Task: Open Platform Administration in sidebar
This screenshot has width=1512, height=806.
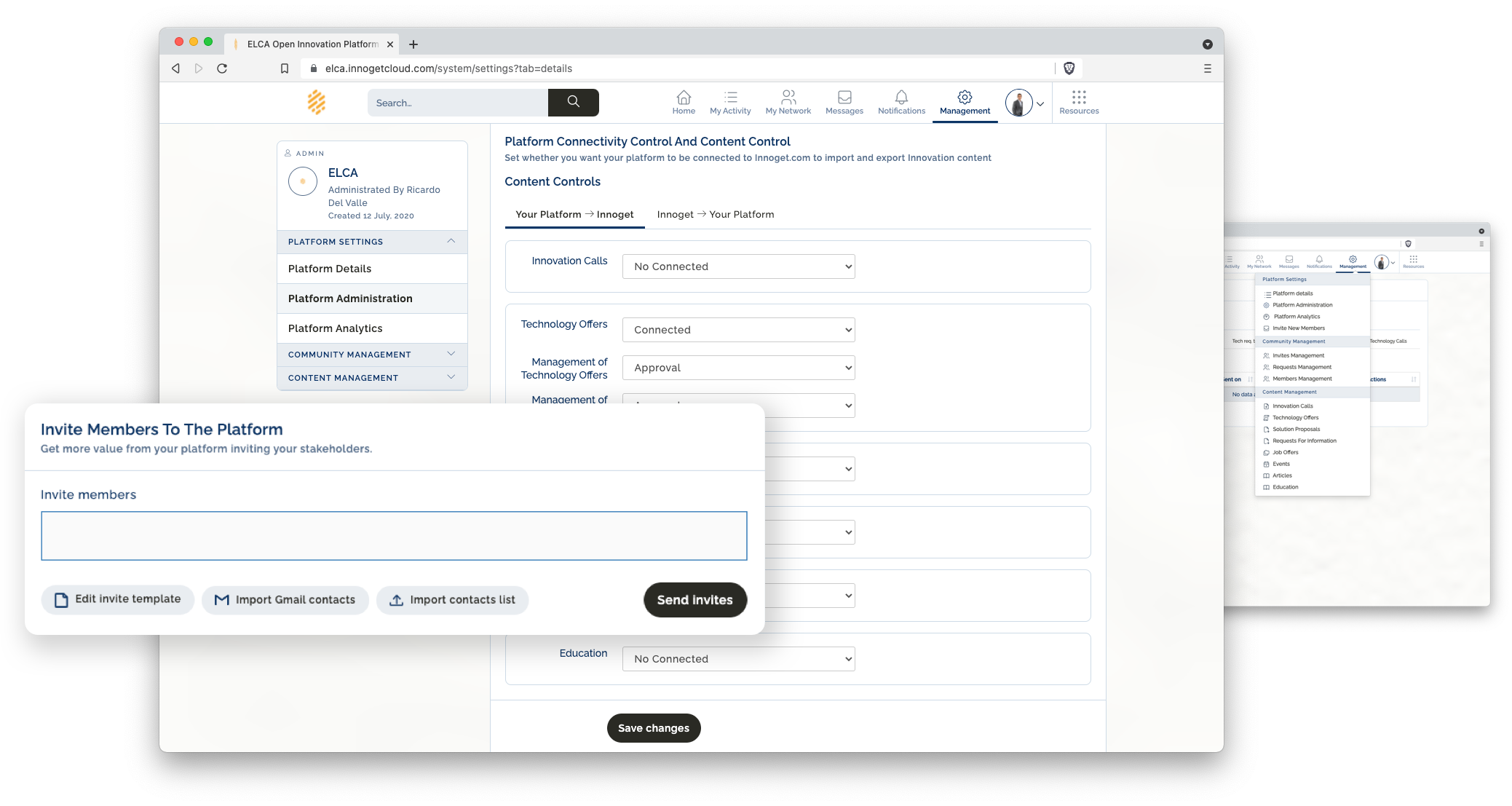Action: point(372,299)
